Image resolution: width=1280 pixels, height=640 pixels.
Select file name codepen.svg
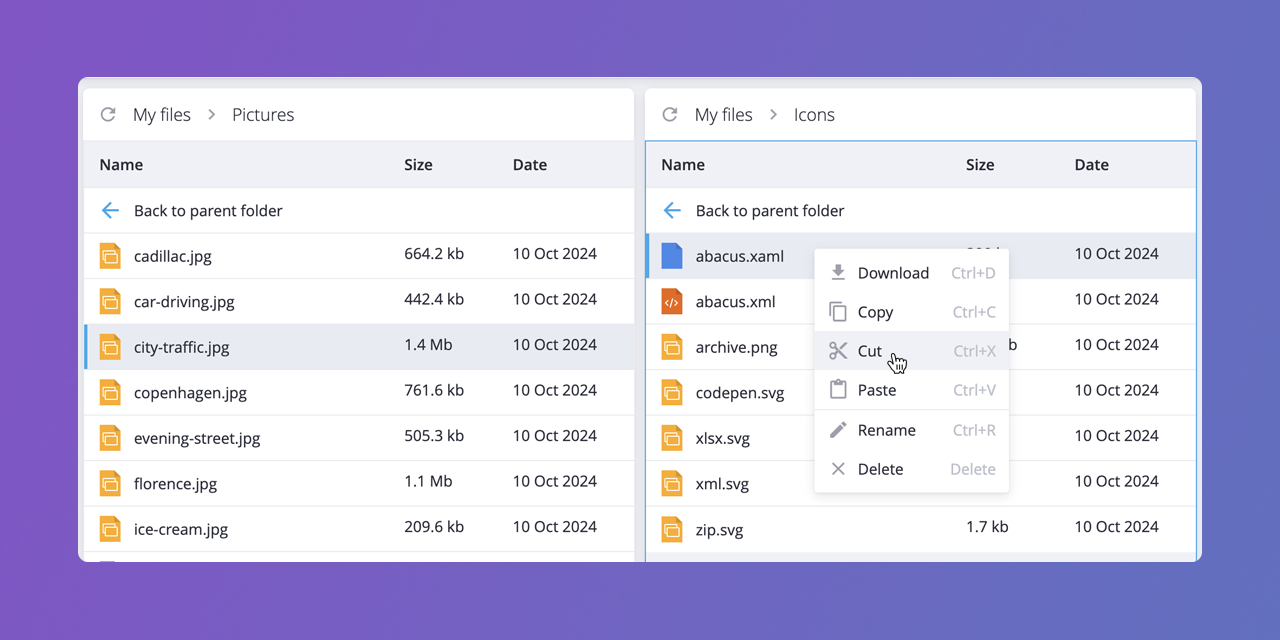[x=740, y=392]
